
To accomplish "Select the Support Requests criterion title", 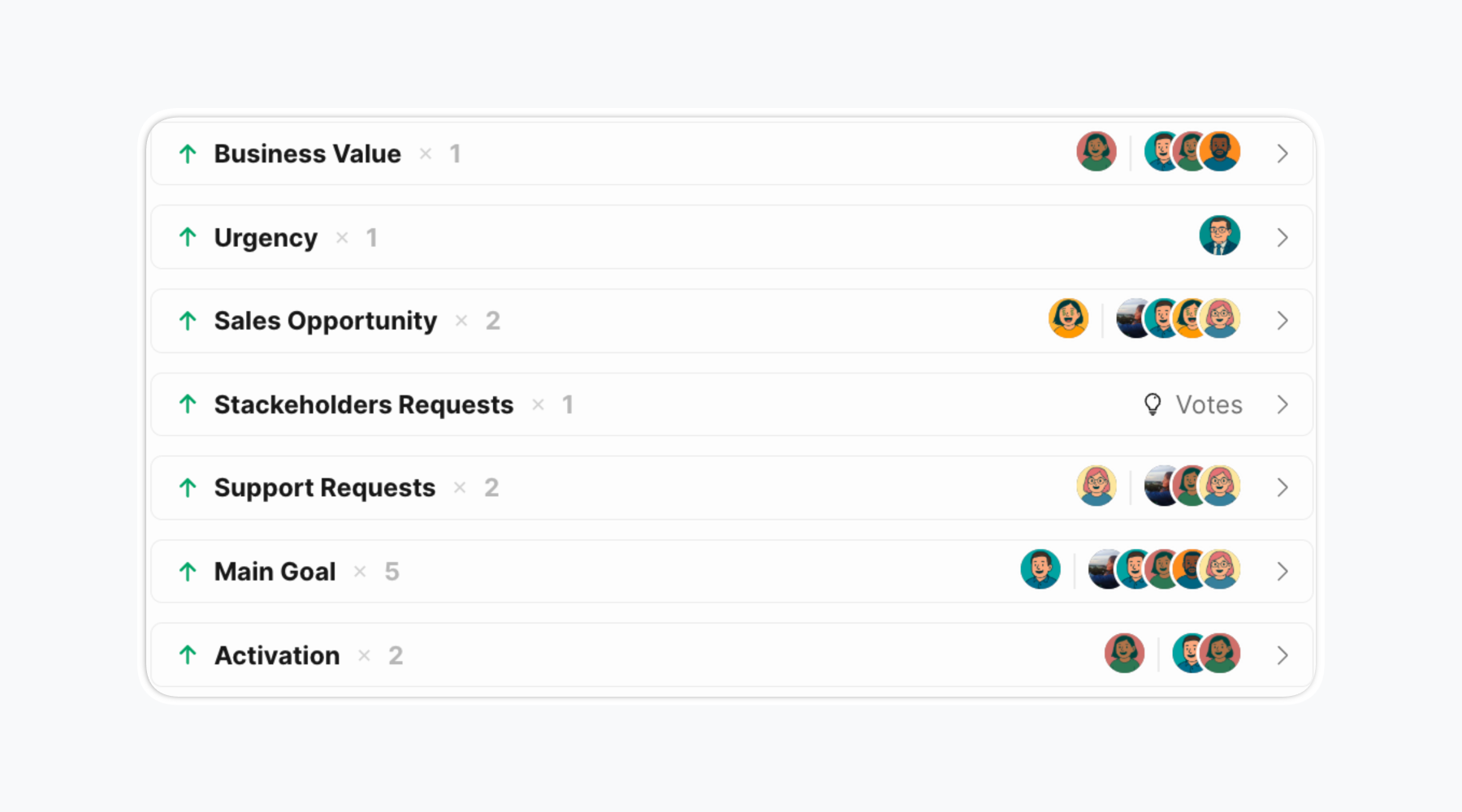I will point(324,487).
